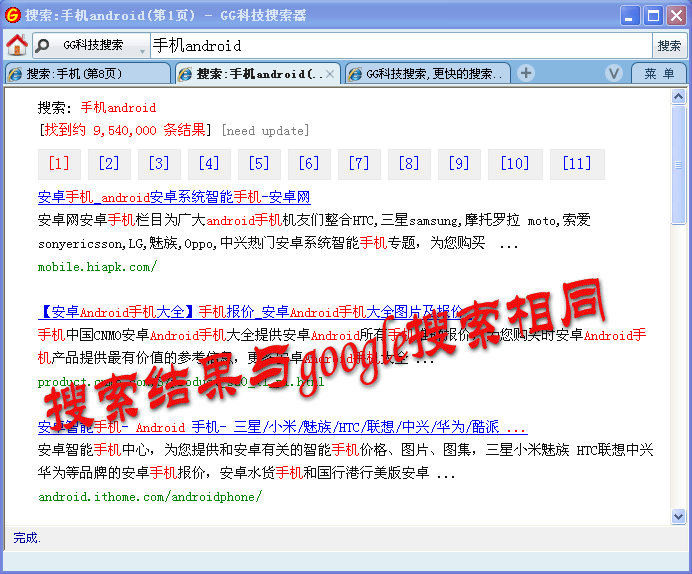
Task: Click the address field containing 手机android
Action: (400, 46)
